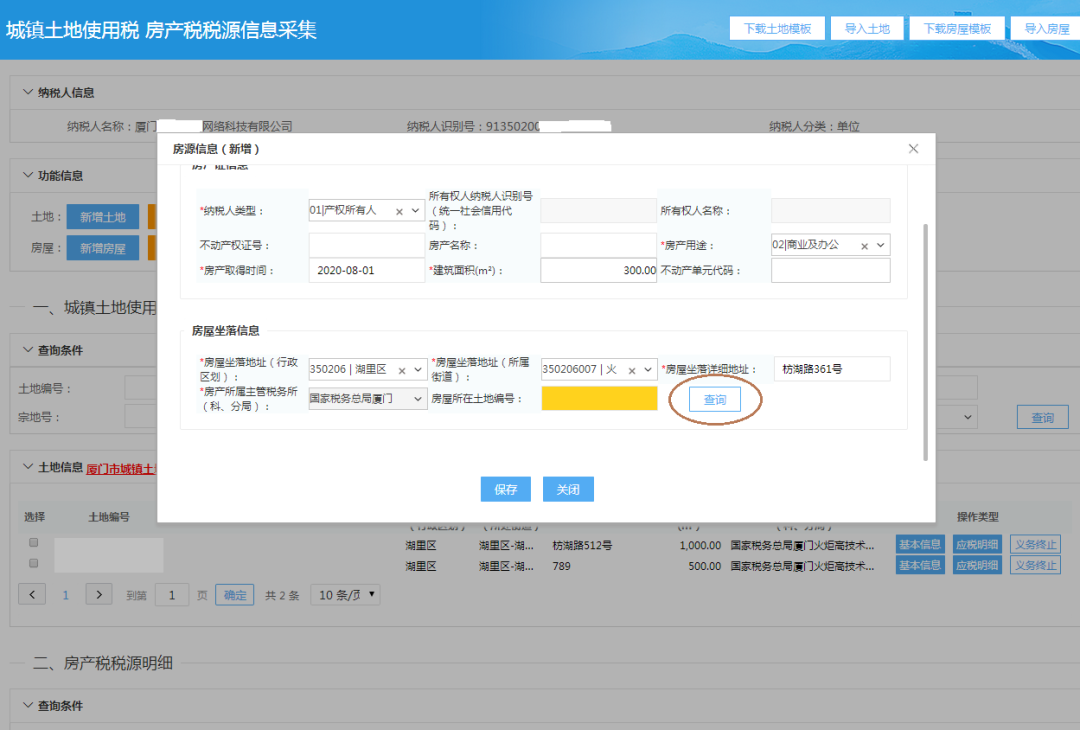
Task: Open the 新增土地 creation button
Action: (105, 216)
